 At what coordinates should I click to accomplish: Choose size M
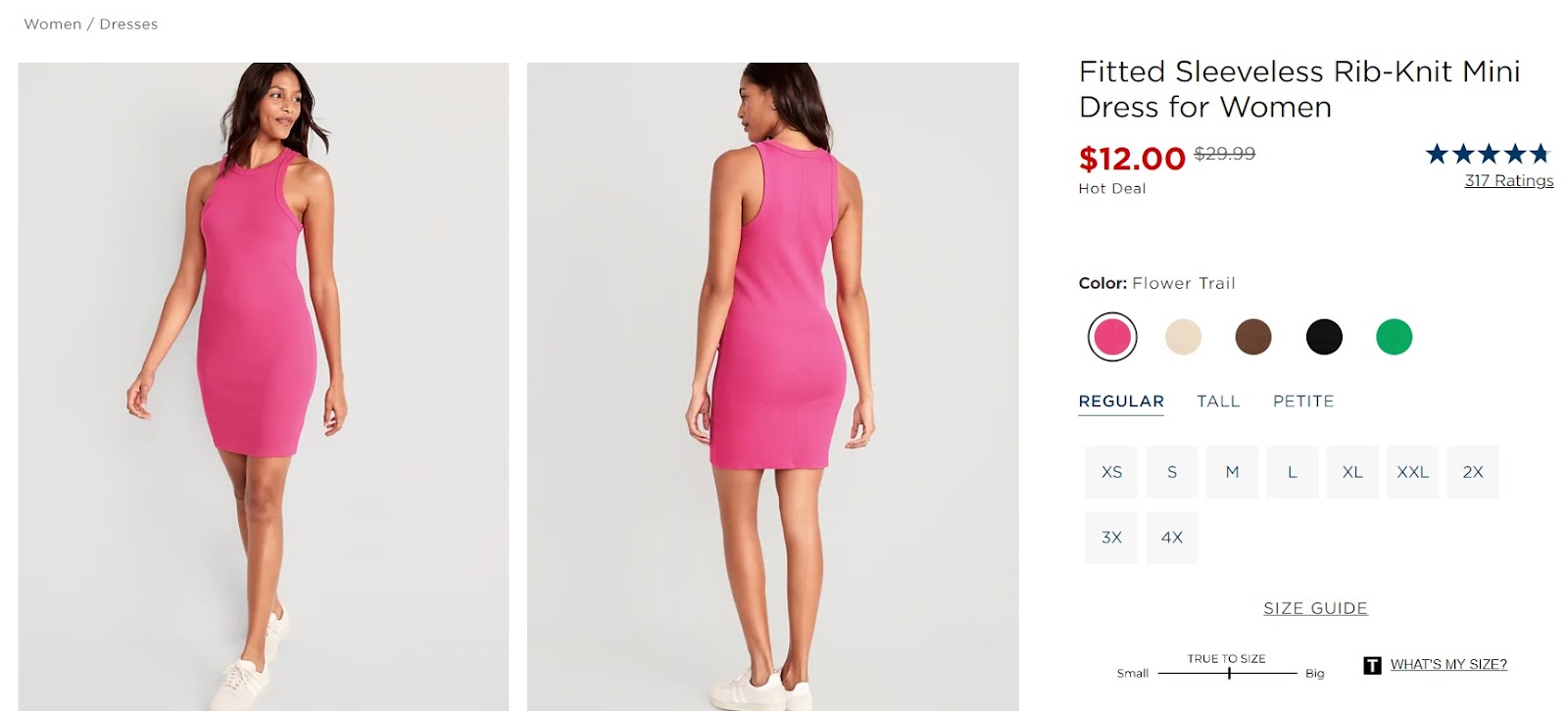point(1232,472)
